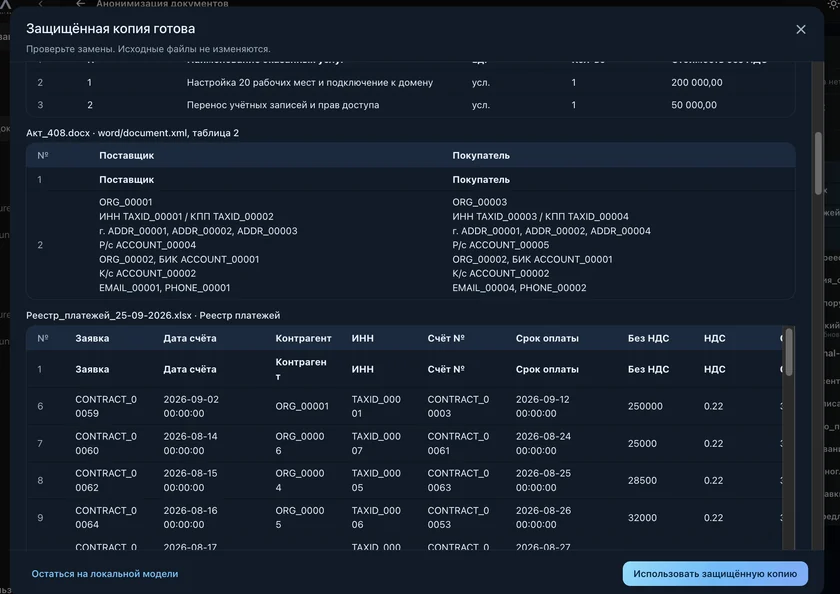Select the Защищённая копия готова heading
This screenshot has width=840, height=594.
pyautogui.click(x=111, y=28)
